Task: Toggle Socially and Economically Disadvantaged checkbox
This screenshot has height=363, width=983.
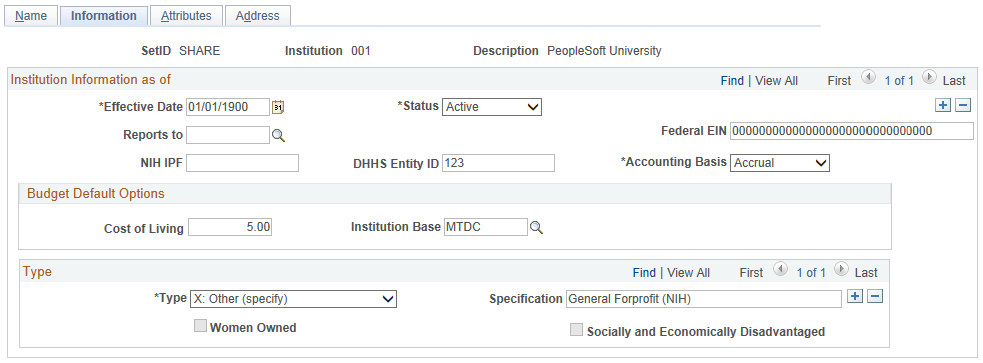Action: pyautogui.click(x=576, y=330)
